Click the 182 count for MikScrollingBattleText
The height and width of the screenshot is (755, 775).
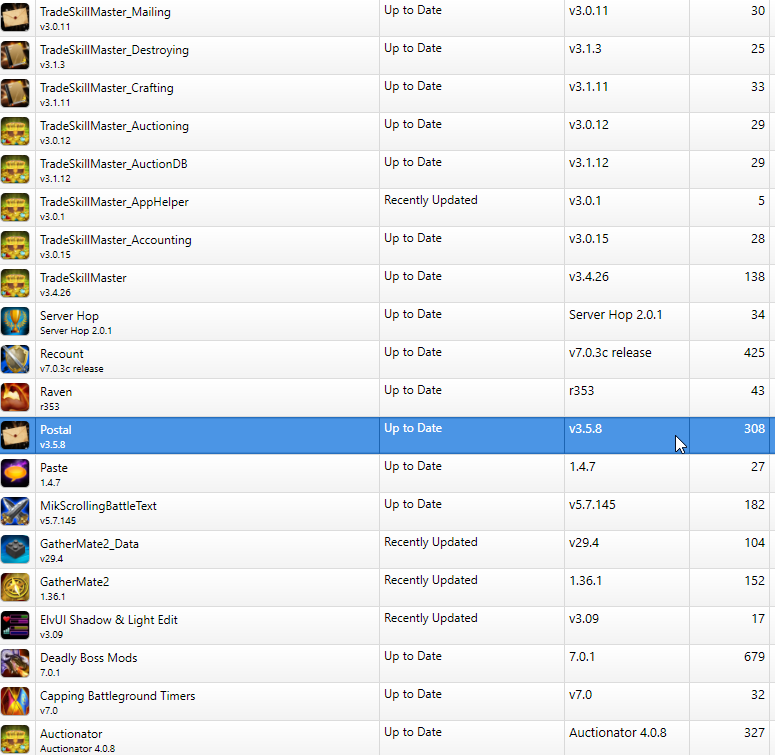(754, 505)
